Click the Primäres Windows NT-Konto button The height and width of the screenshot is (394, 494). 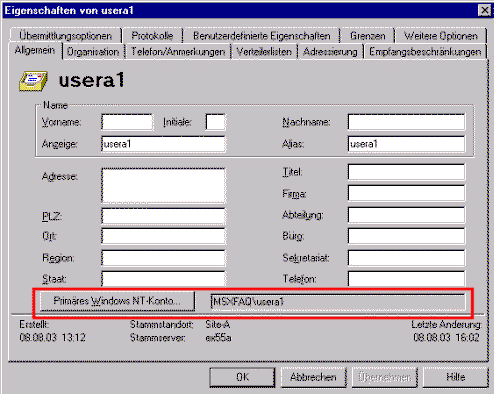[x=117, y=301]
